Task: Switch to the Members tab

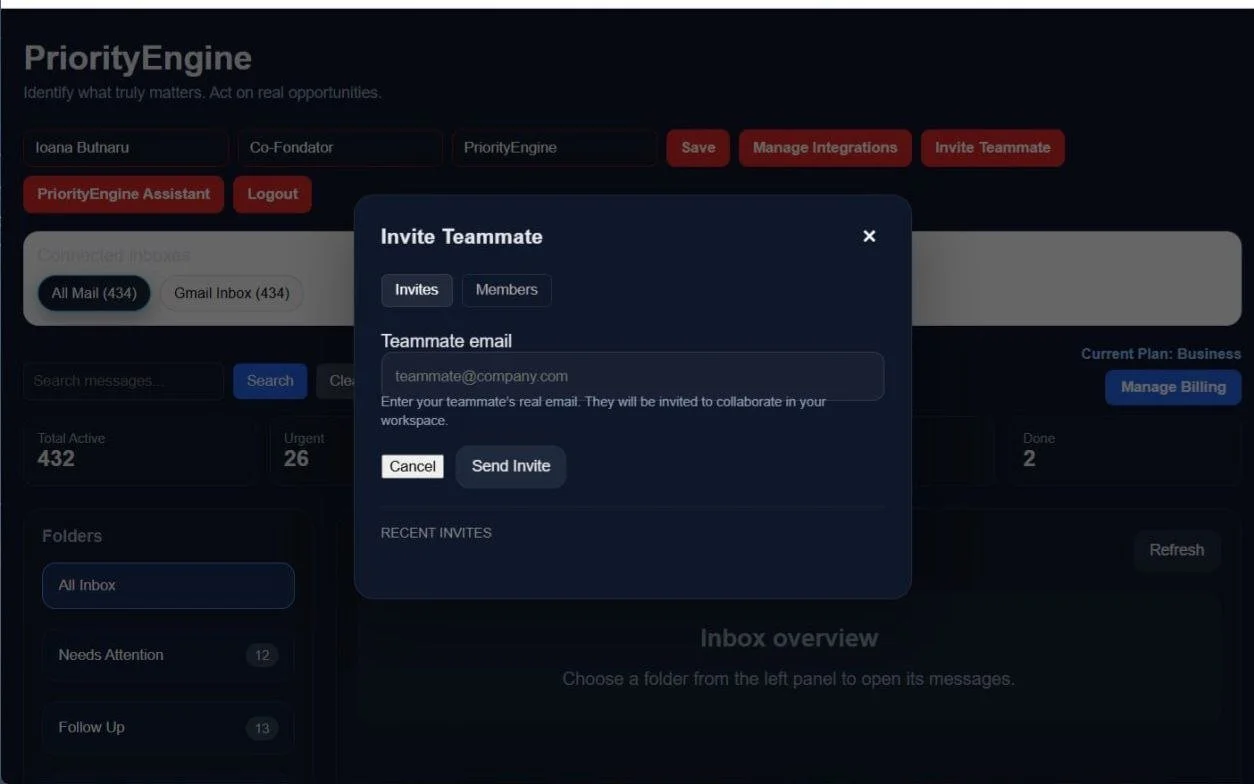Action: (506, 290)
